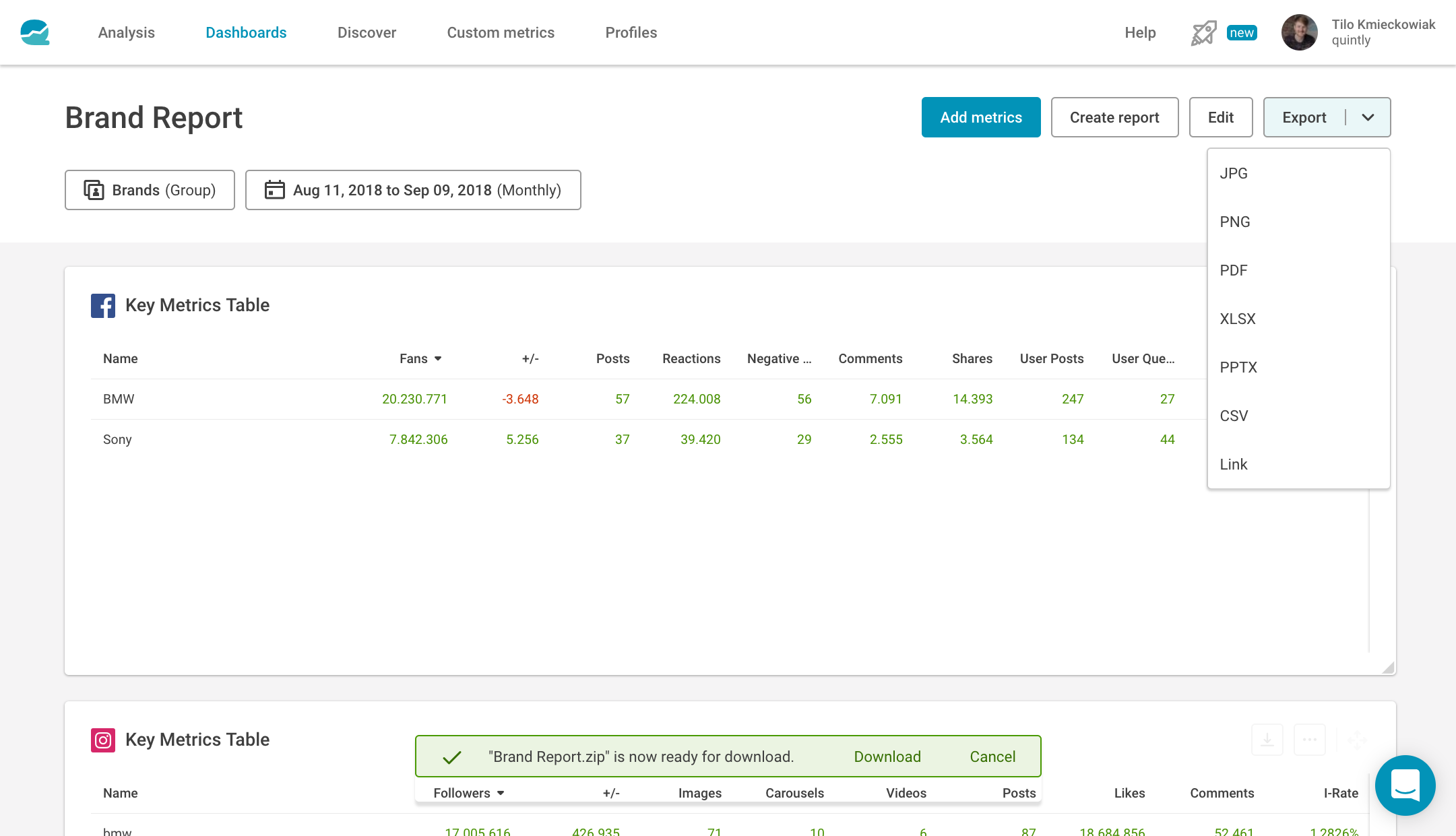Click Download in the notification bar
Viewport: 1456px width, 836px height.
[887, 757]
